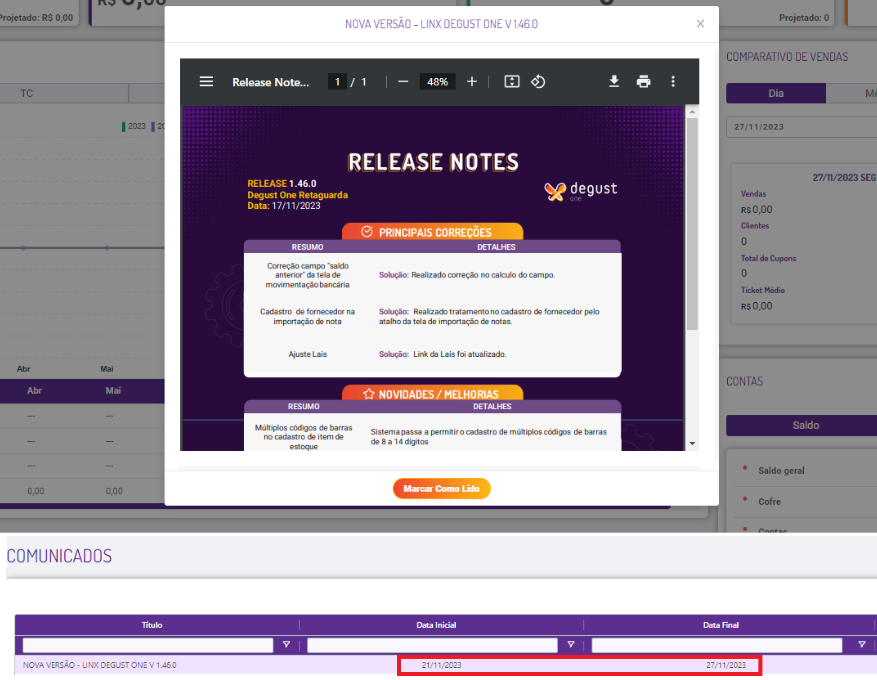Open the PDF viewer sidebar menu icon
This screenshot has width=877, height=680.
[x=206, y=82]
